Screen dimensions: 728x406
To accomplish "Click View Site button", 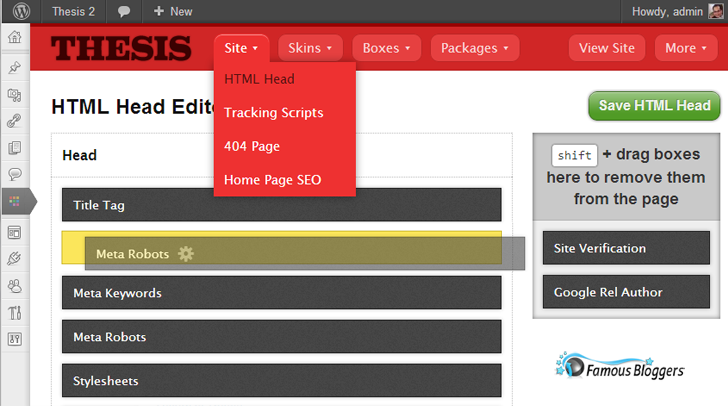I will click(x=607, y=48).
